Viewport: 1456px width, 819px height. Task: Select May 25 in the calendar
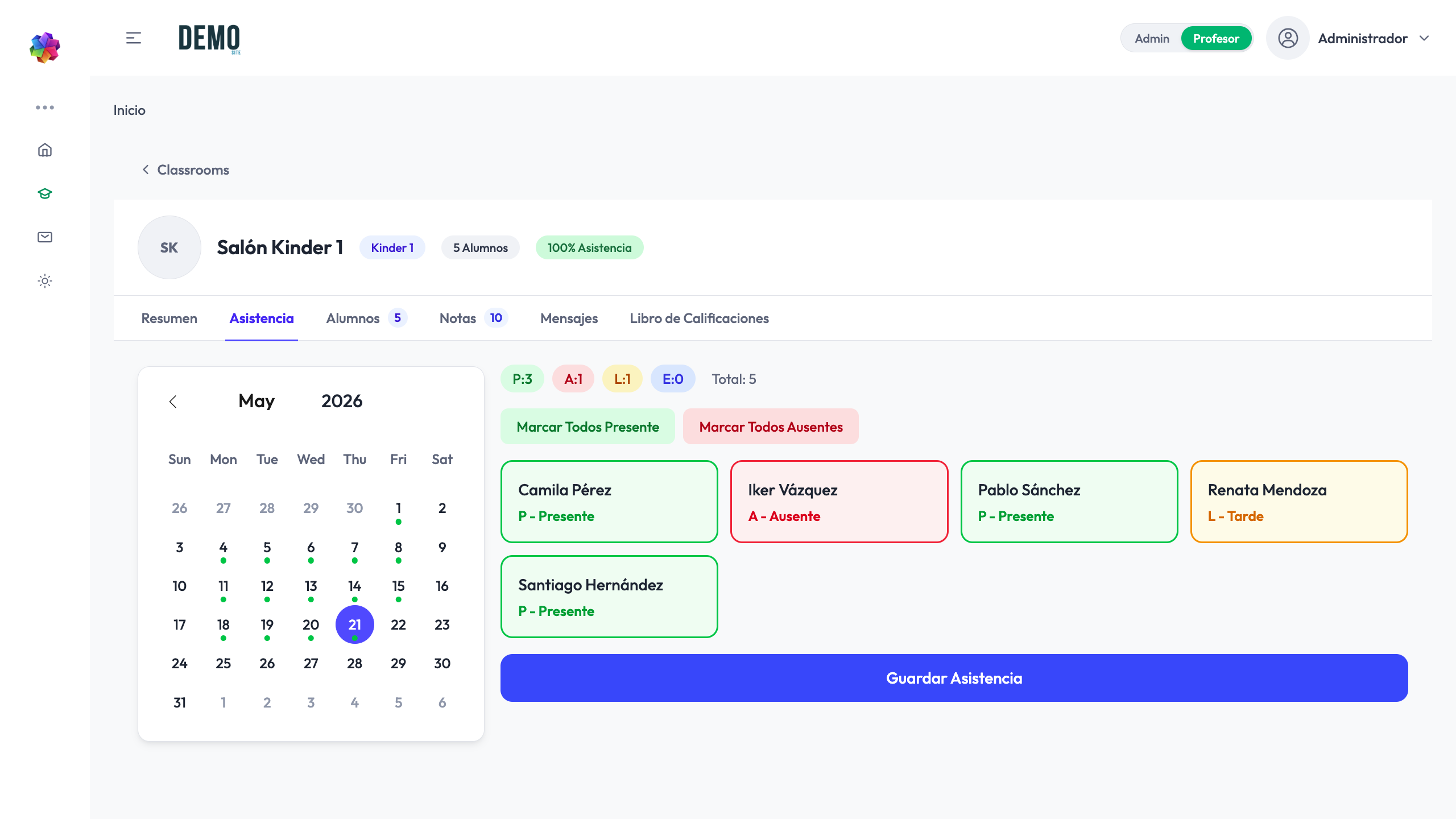click(223, 664)
